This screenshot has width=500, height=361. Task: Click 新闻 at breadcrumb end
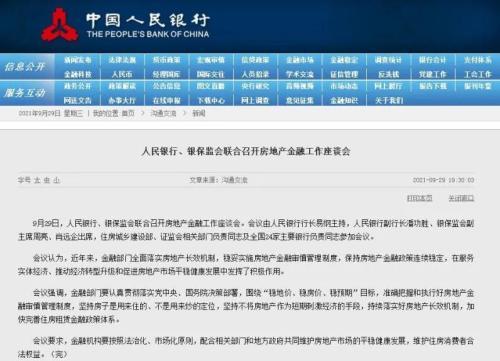click(199, 113)
